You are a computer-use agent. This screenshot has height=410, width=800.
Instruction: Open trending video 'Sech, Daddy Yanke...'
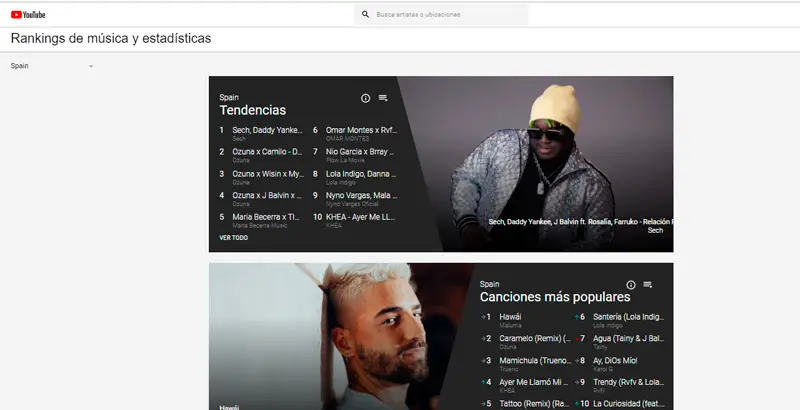tap(267, 130)
